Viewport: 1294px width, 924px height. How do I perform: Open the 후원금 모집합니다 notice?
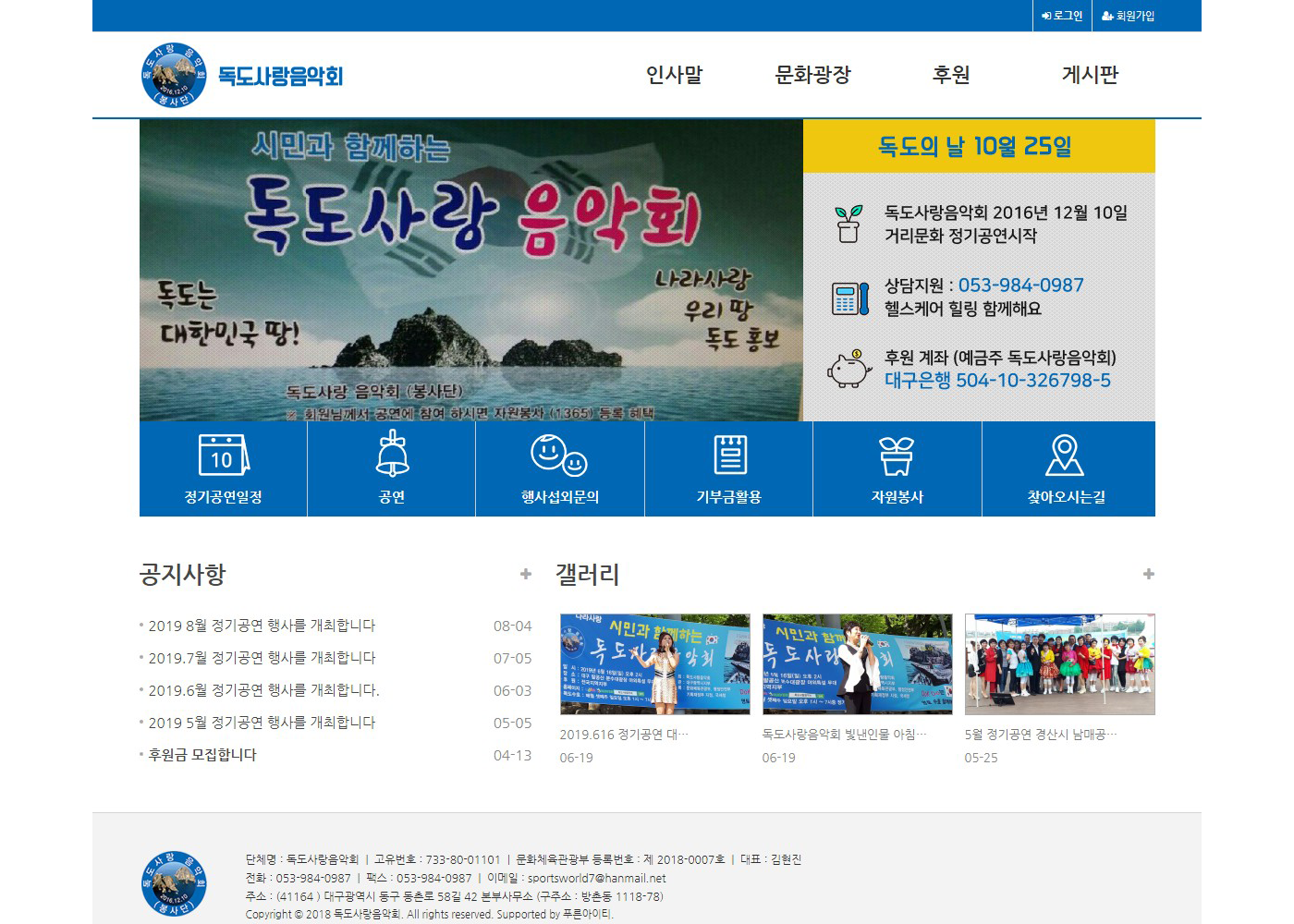pos(202,755)
